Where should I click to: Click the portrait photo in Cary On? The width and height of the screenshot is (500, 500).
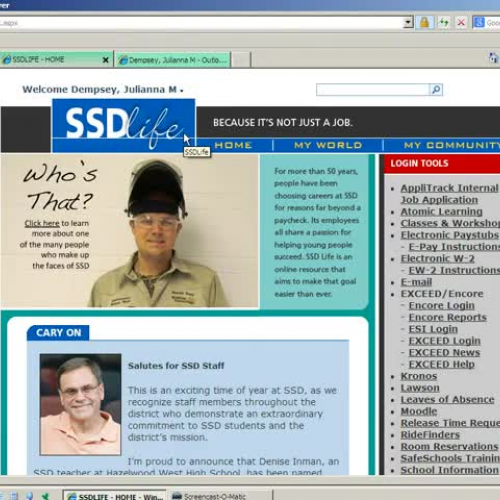point(80,404)
